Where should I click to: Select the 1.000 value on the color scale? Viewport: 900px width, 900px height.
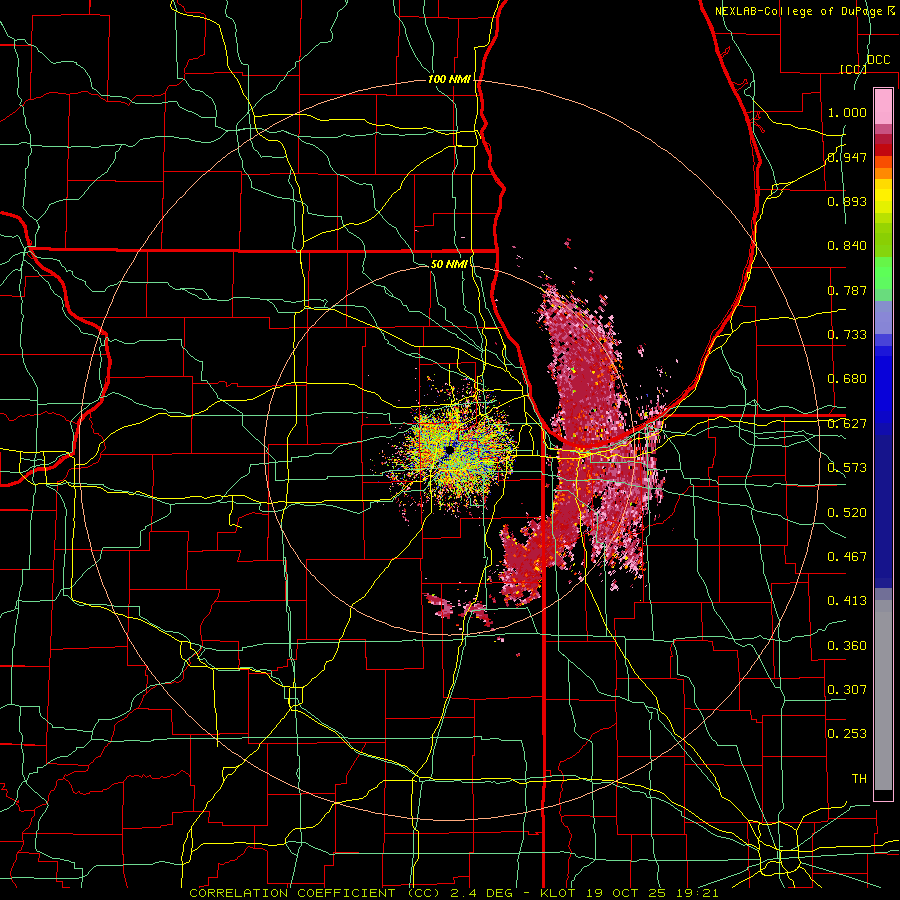coord(847,112)
